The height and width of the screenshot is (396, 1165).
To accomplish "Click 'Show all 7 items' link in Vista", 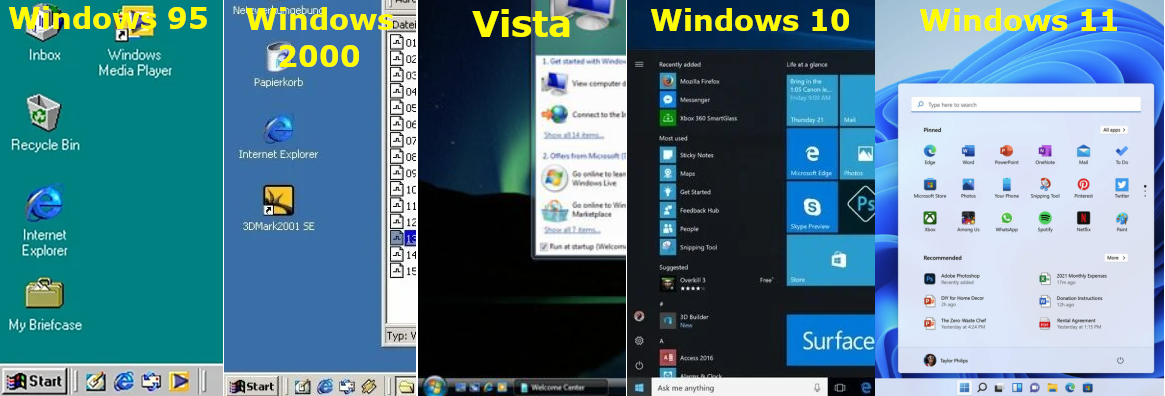I will click(x=571, y=230).
